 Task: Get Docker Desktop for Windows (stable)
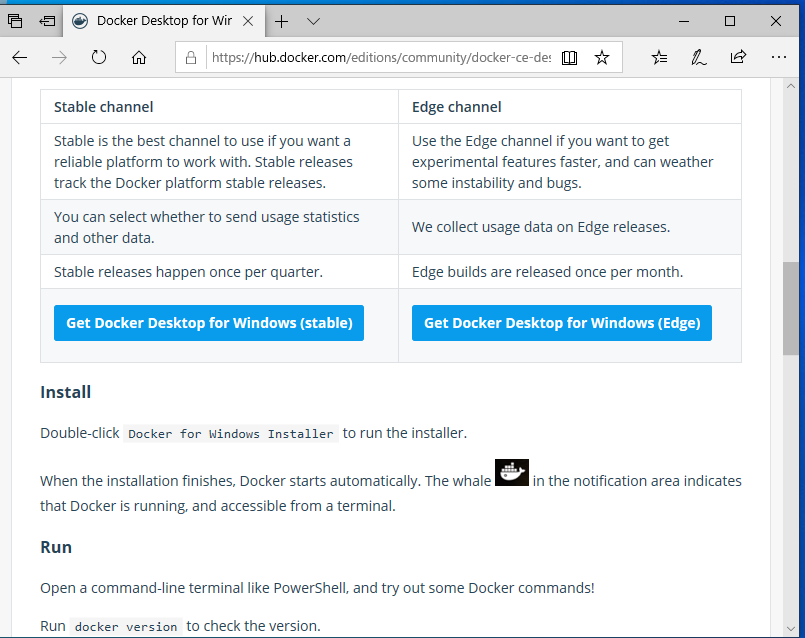[209, 323]
